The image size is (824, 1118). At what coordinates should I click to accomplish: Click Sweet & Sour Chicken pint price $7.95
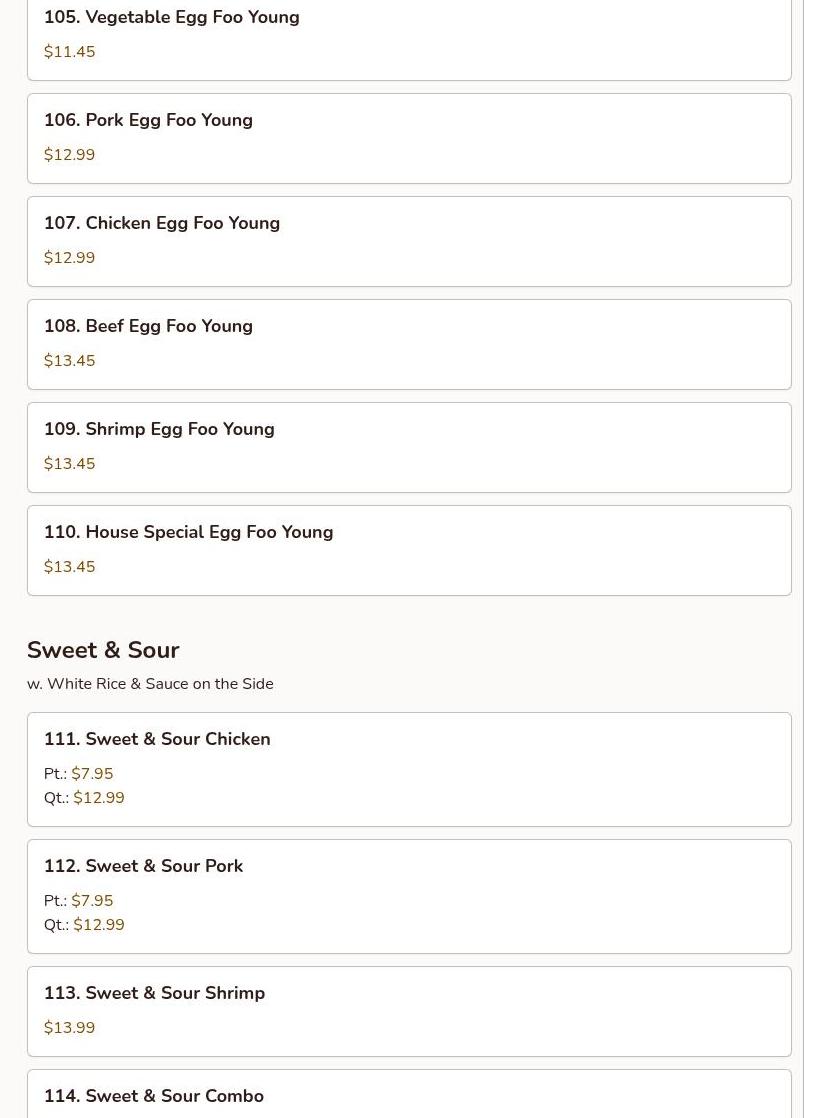(x=92, y=774)
